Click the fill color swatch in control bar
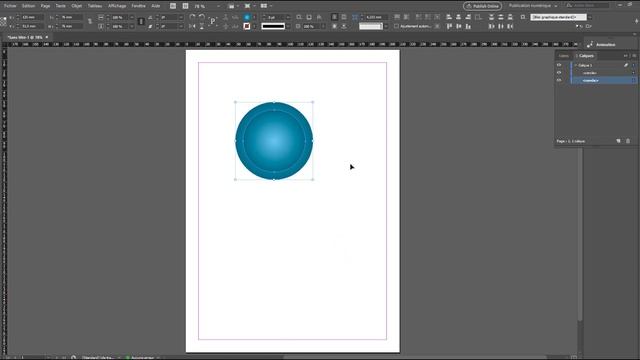640x360 pixels. click(247, 17)
